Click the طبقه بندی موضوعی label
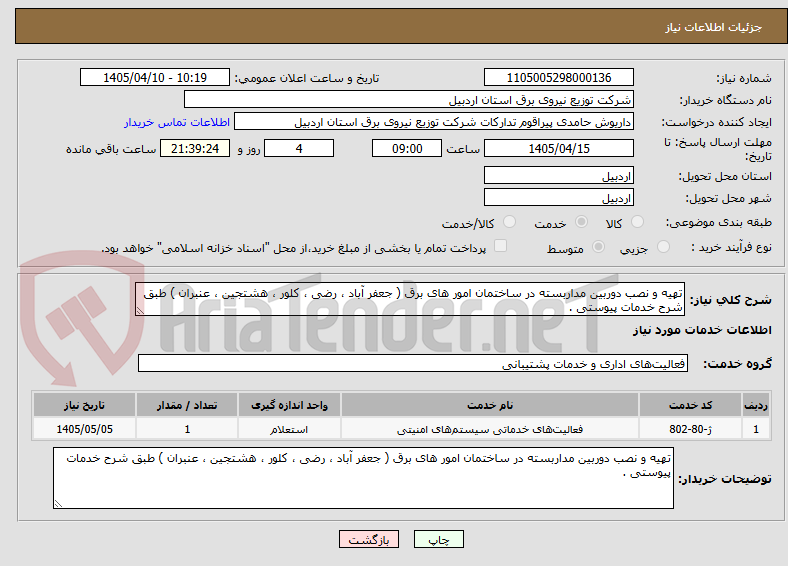 (719, 222)
